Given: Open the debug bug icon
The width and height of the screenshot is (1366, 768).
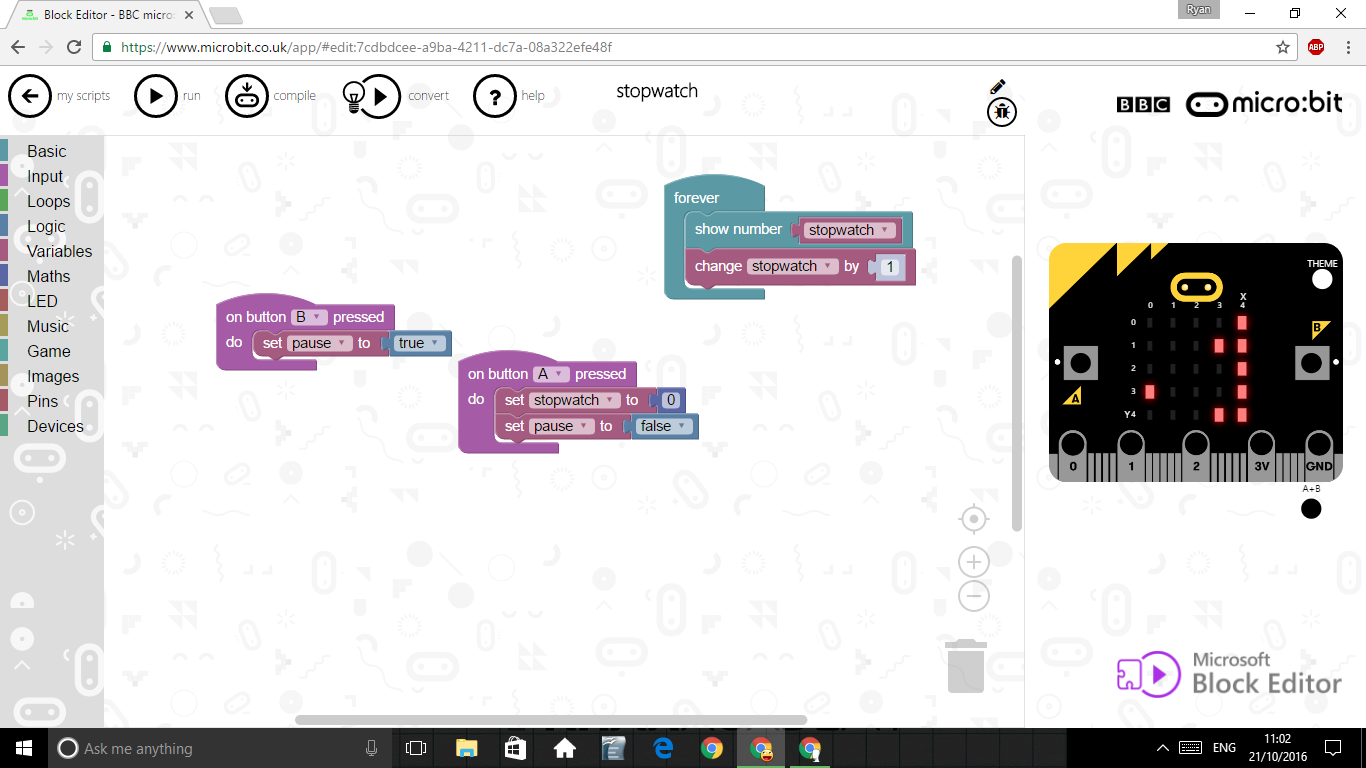Looking at the screenshot, I should 1001,112.
